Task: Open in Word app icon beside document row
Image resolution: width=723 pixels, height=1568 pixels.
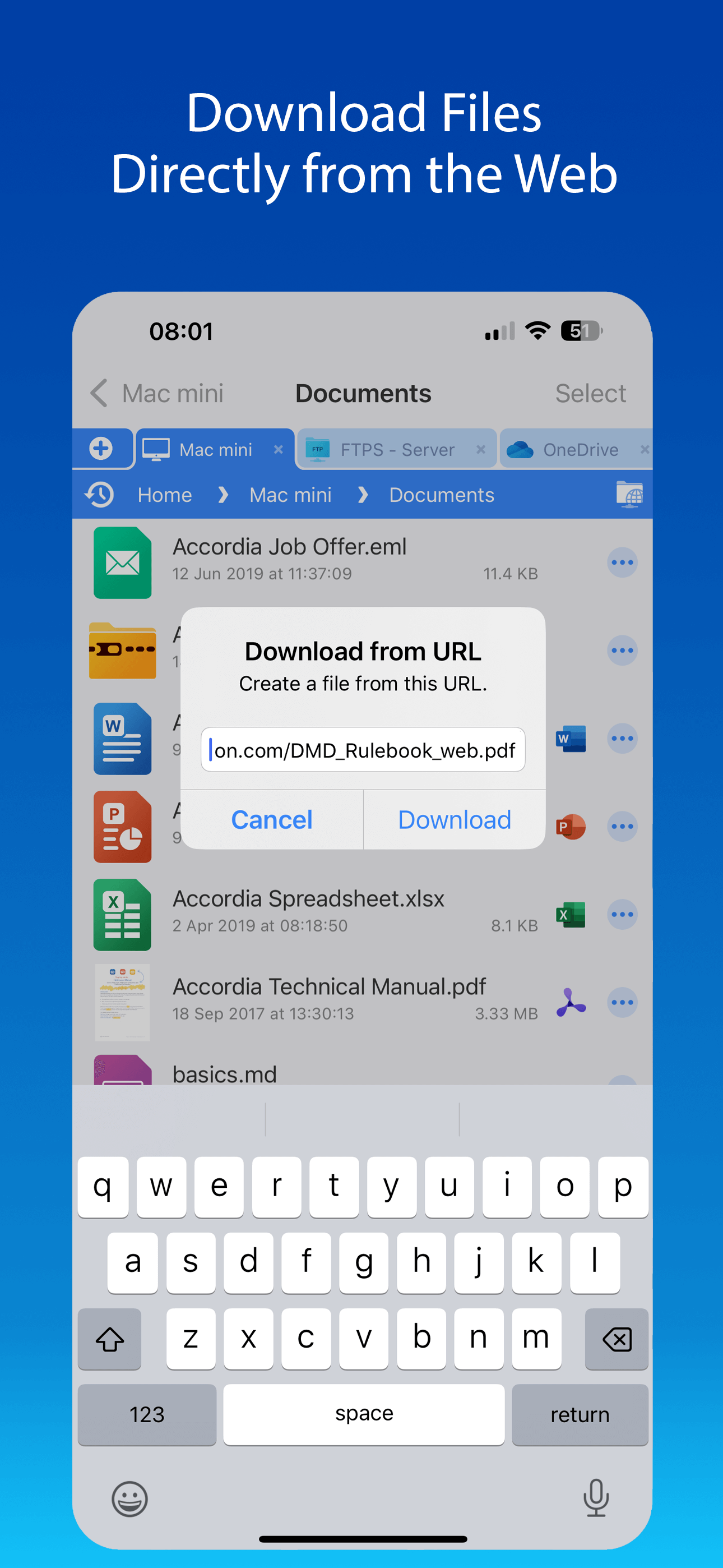Action: tap(571, 739)
